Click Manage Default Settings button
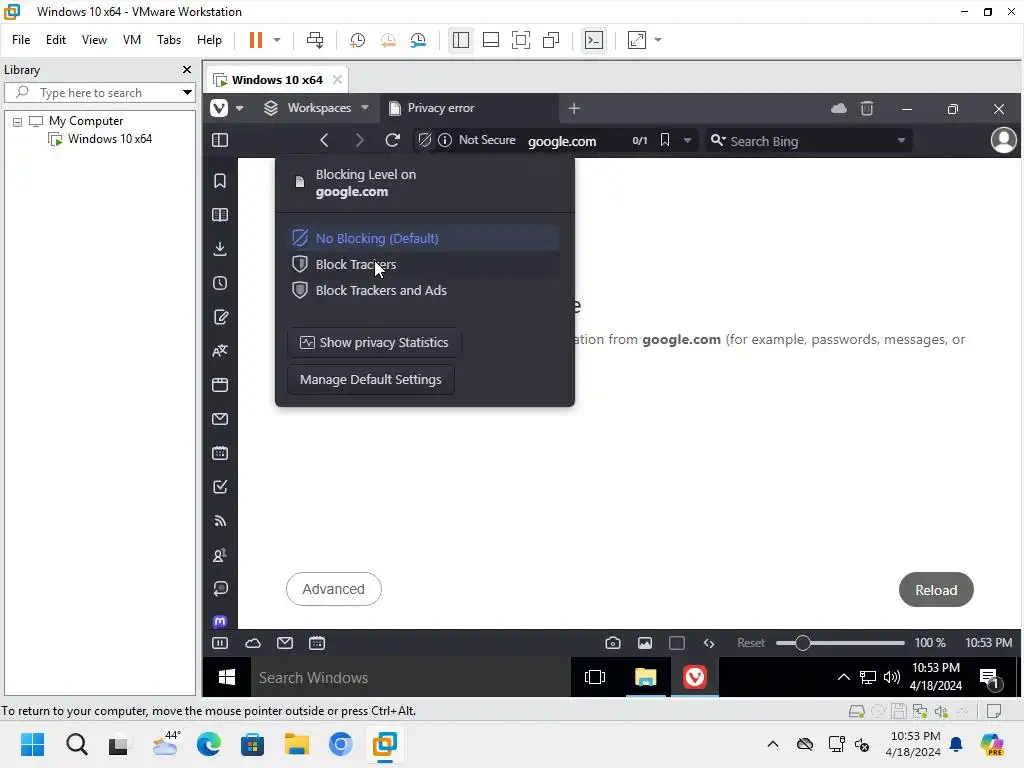Image resolution: width=1024 pixels, height=768 pixels. click(371, 379)
